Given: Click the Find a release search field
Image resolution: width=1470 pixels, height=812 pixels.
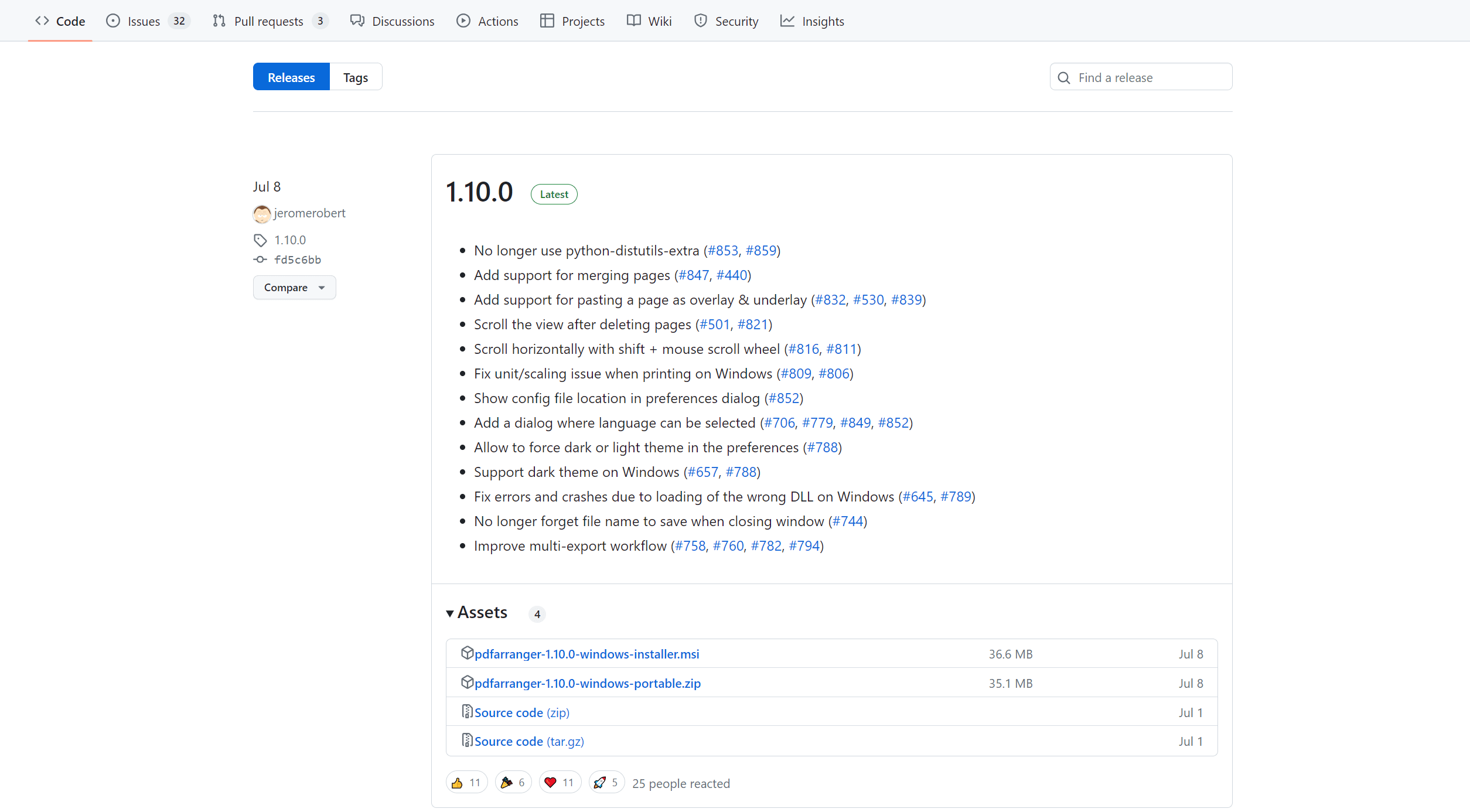Looking at the screenshot, I should pos(1141,77).
